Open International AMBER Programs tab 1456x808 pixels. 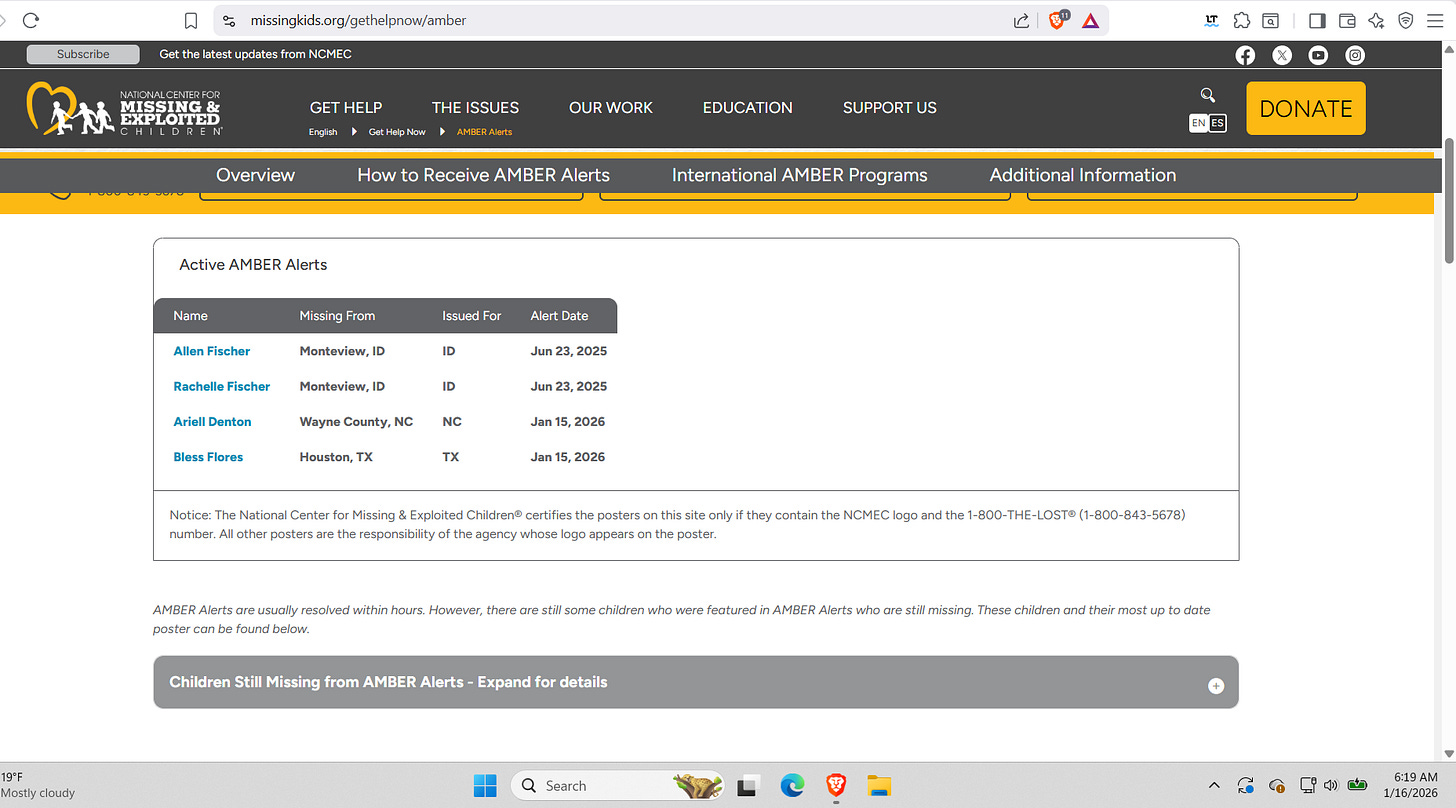click(x=800, y=175)
